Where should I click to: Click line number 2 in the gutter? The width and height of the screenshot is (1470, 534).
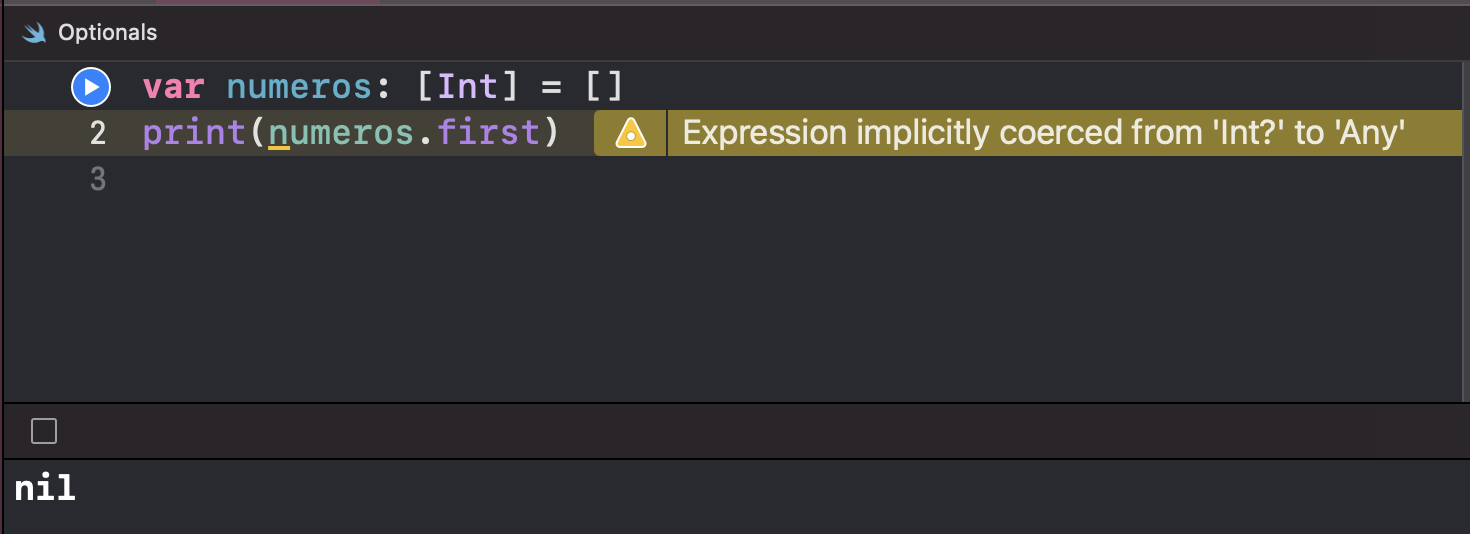pos(97,133)
